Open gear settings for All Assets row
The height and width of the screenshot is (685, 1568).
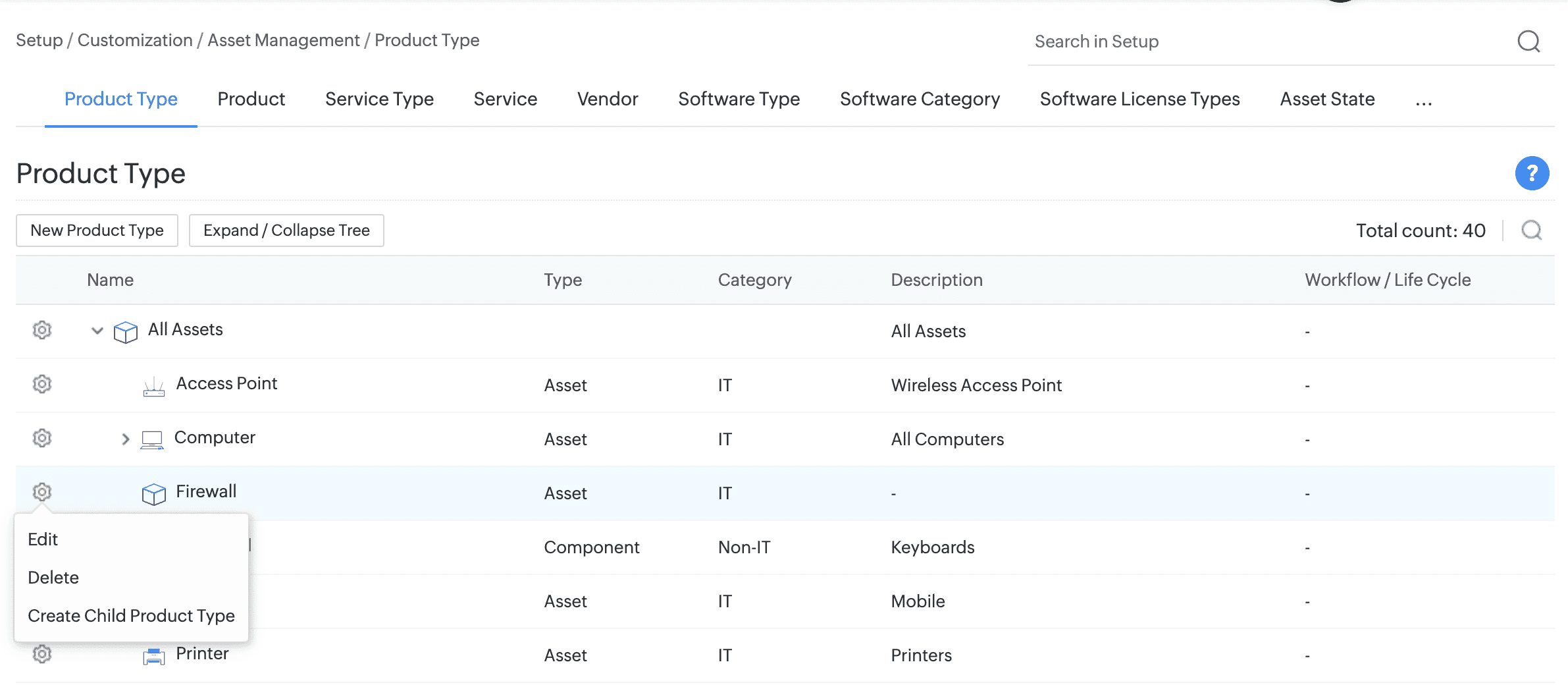tap(42, 330)
